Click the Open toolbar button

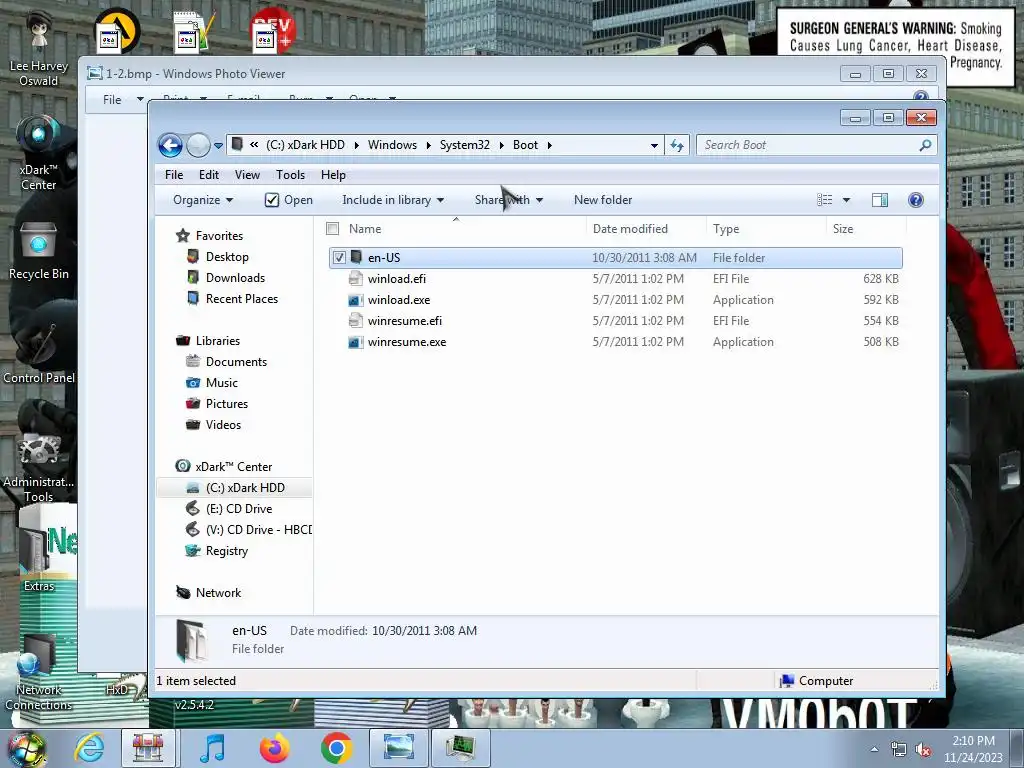coord(289,200)
